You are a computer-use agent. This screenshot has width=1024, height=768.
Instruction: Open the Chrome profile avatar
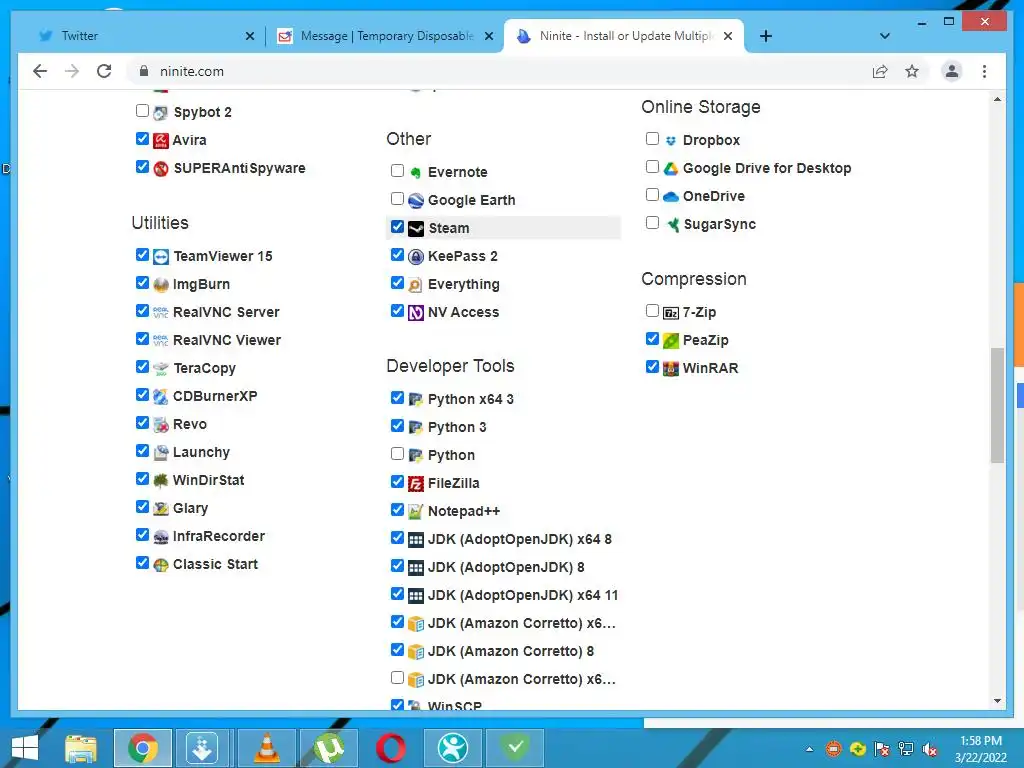(952, 71)
